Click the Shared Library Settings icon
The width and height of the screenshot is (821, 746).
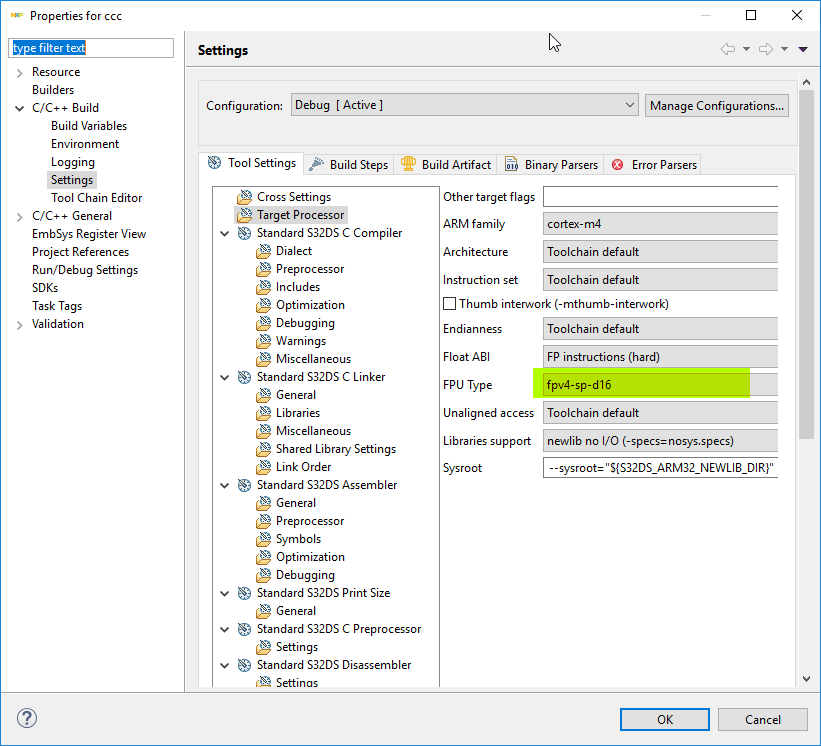[264, 449]
